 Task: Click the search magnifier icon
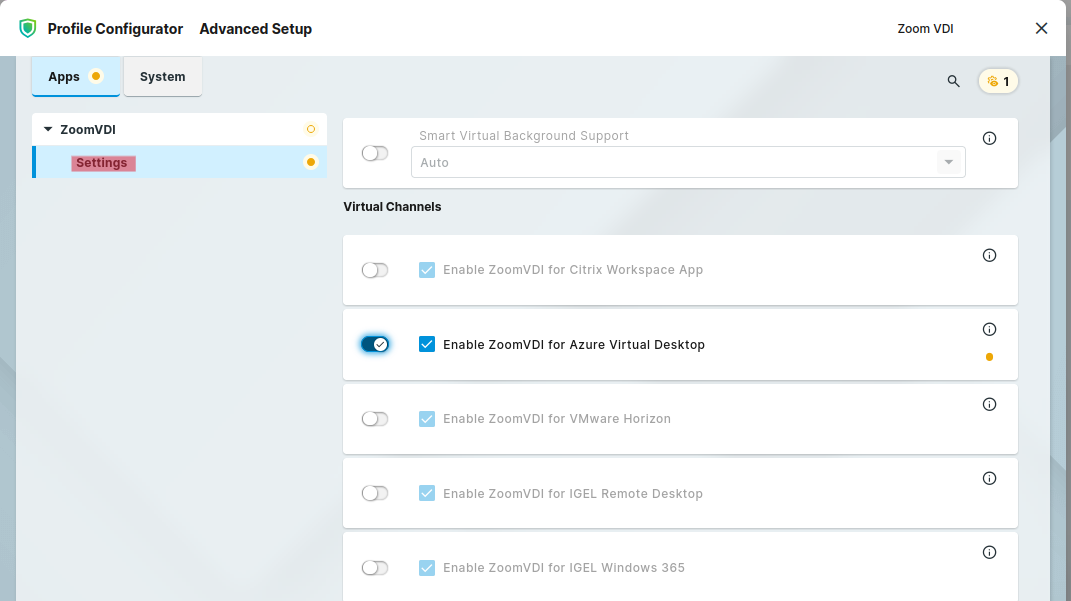pos(953,81)
